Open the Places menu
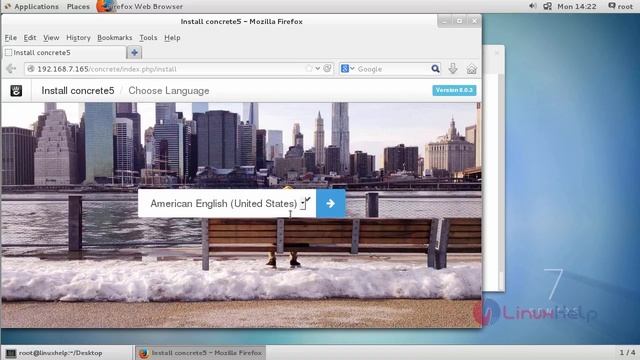 [x=78, y=7]
